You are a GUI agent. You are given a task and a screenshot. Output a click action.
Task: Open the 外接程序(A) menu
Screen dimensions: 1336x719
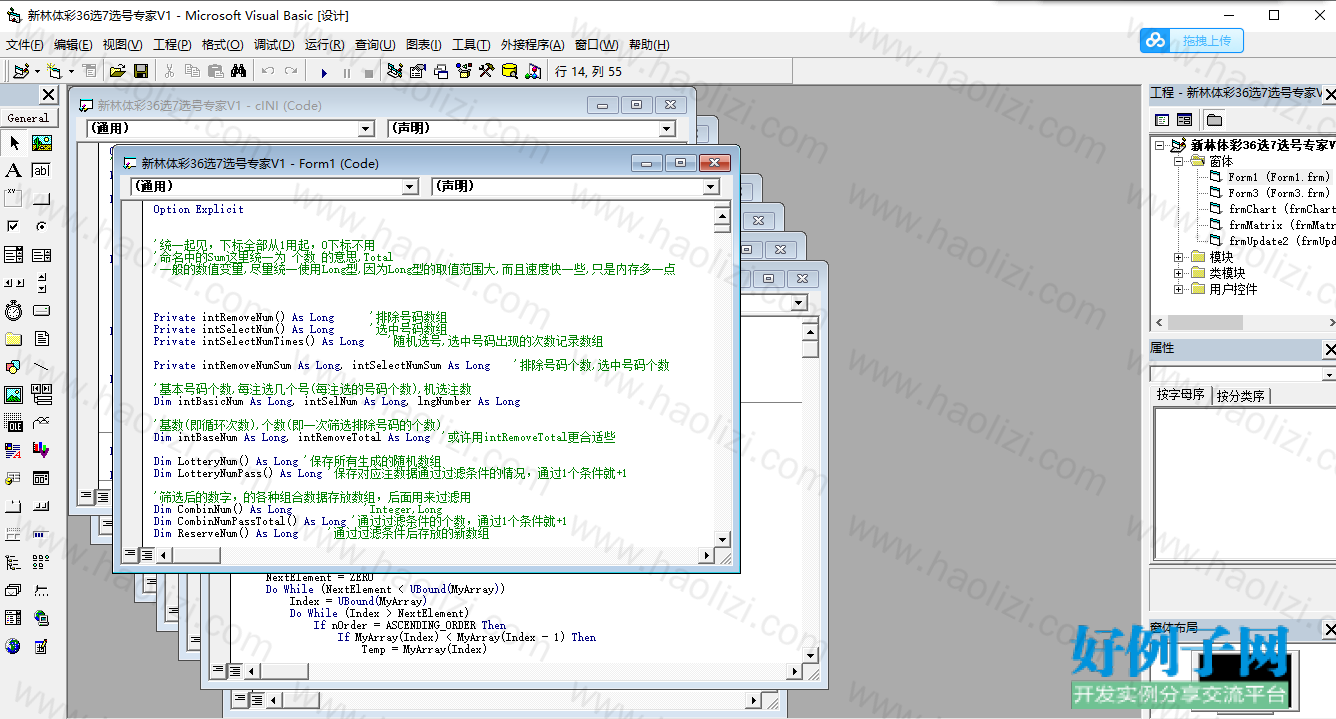pyautogui.click(x=532, y=45)
